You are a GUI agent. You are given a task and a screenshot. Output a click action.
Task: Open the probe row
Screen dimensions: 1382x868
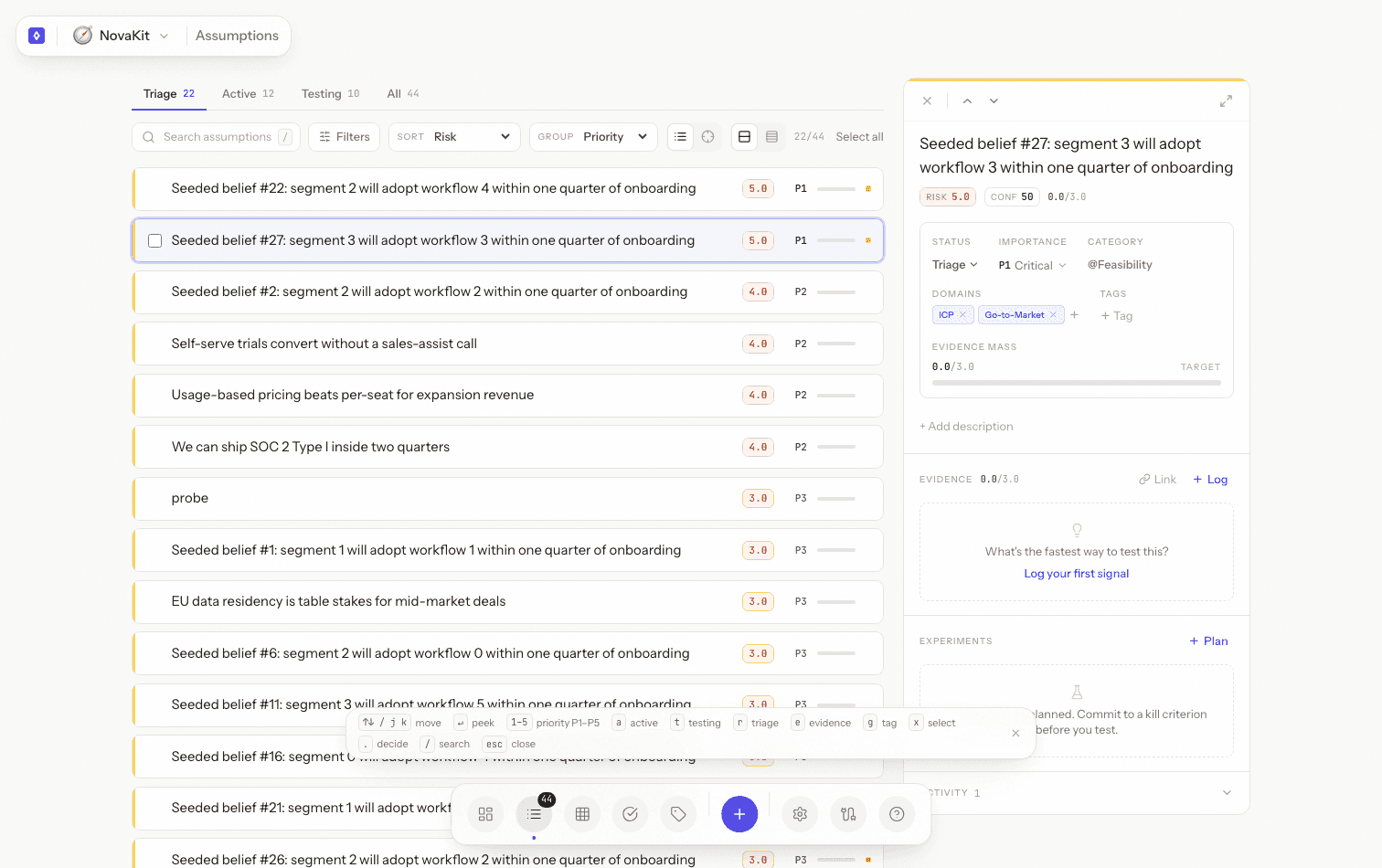coord(508,499)
